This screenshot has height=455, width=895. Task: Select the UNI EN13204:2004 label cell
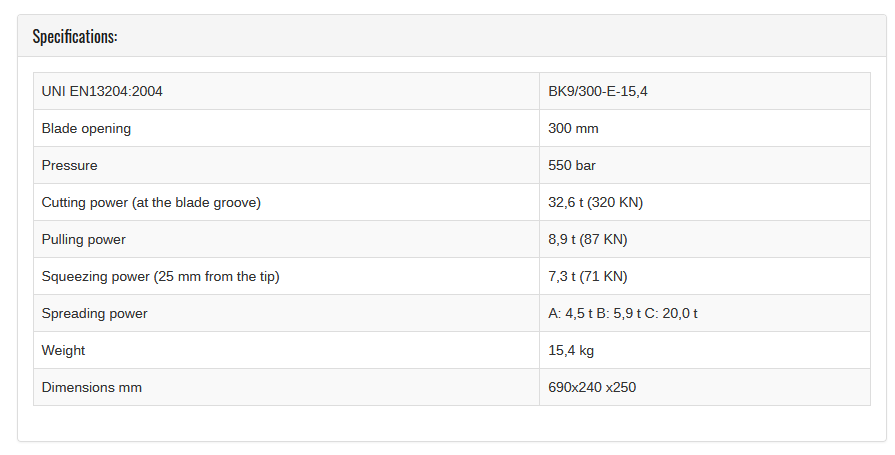pos(286,91)
